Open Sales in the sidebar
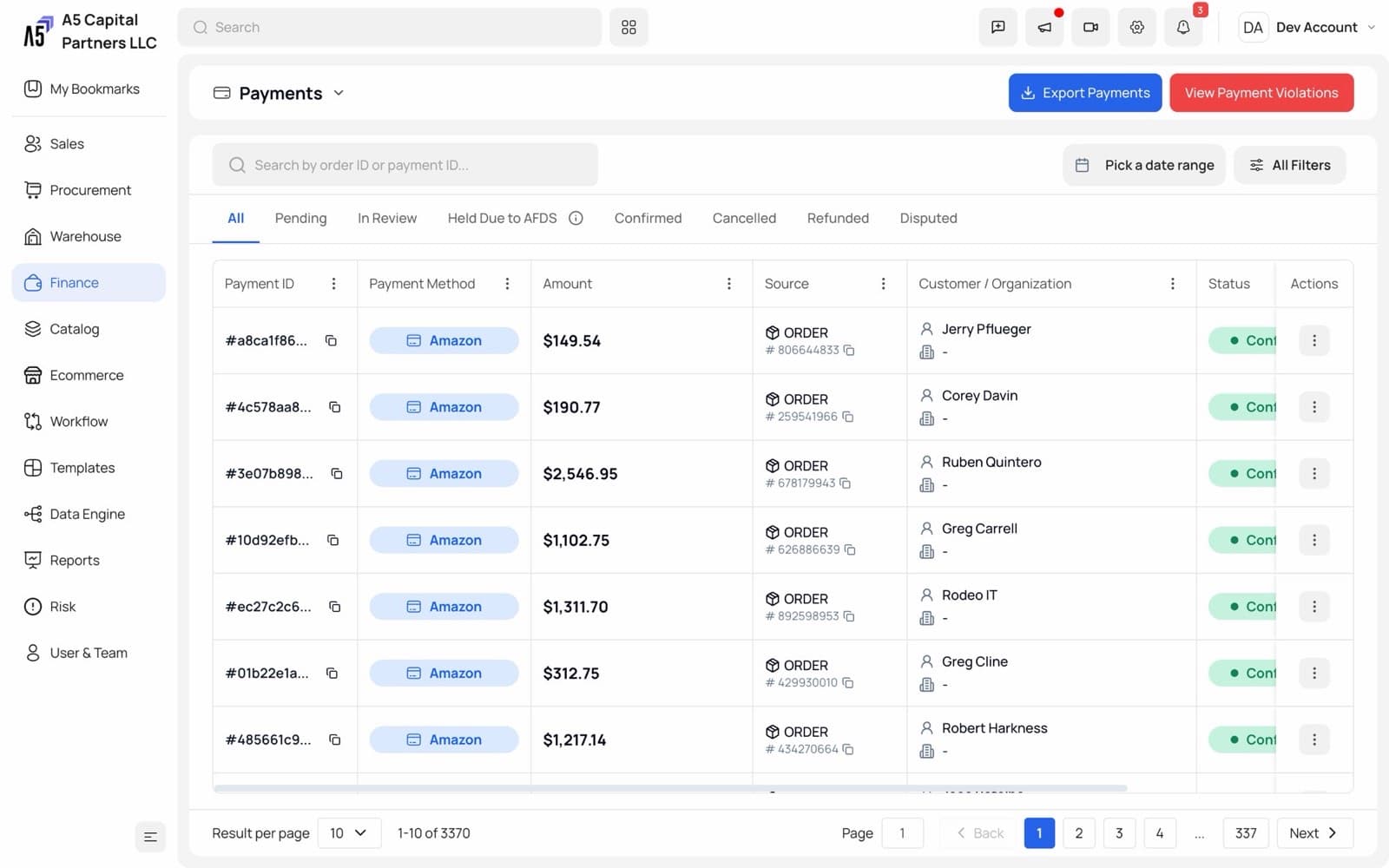1389x868 pixels. pos(89,144)
